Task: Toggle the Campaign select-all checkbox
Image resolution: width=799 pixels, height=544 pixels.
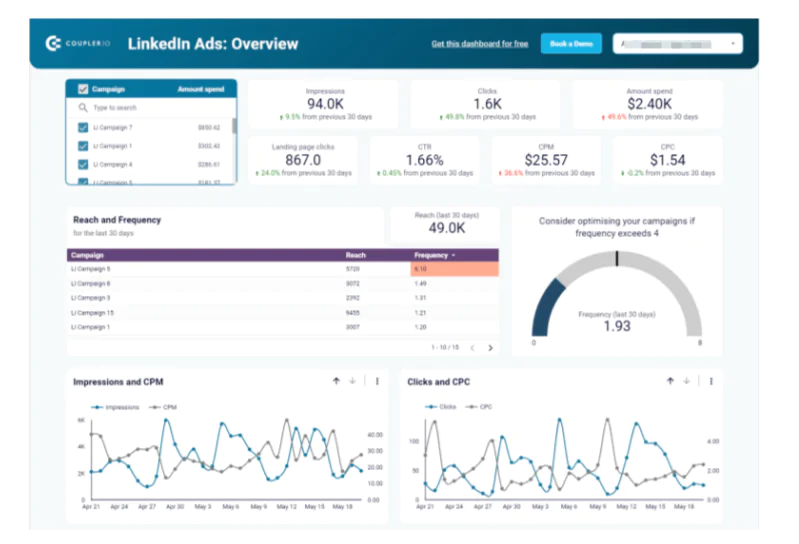Action: 83,89
